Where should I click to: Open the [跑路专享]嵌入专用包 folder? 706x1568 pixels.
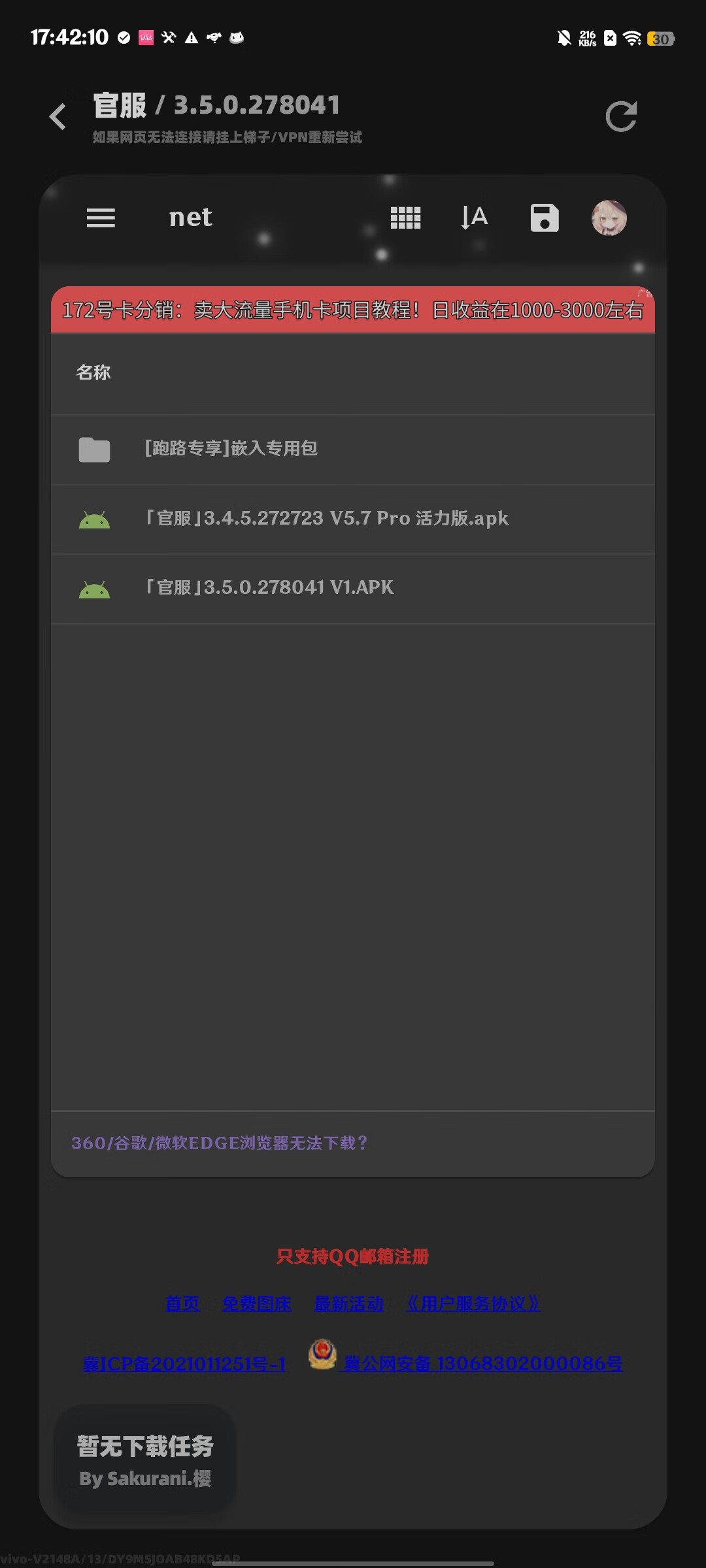[x=353, y=449]
